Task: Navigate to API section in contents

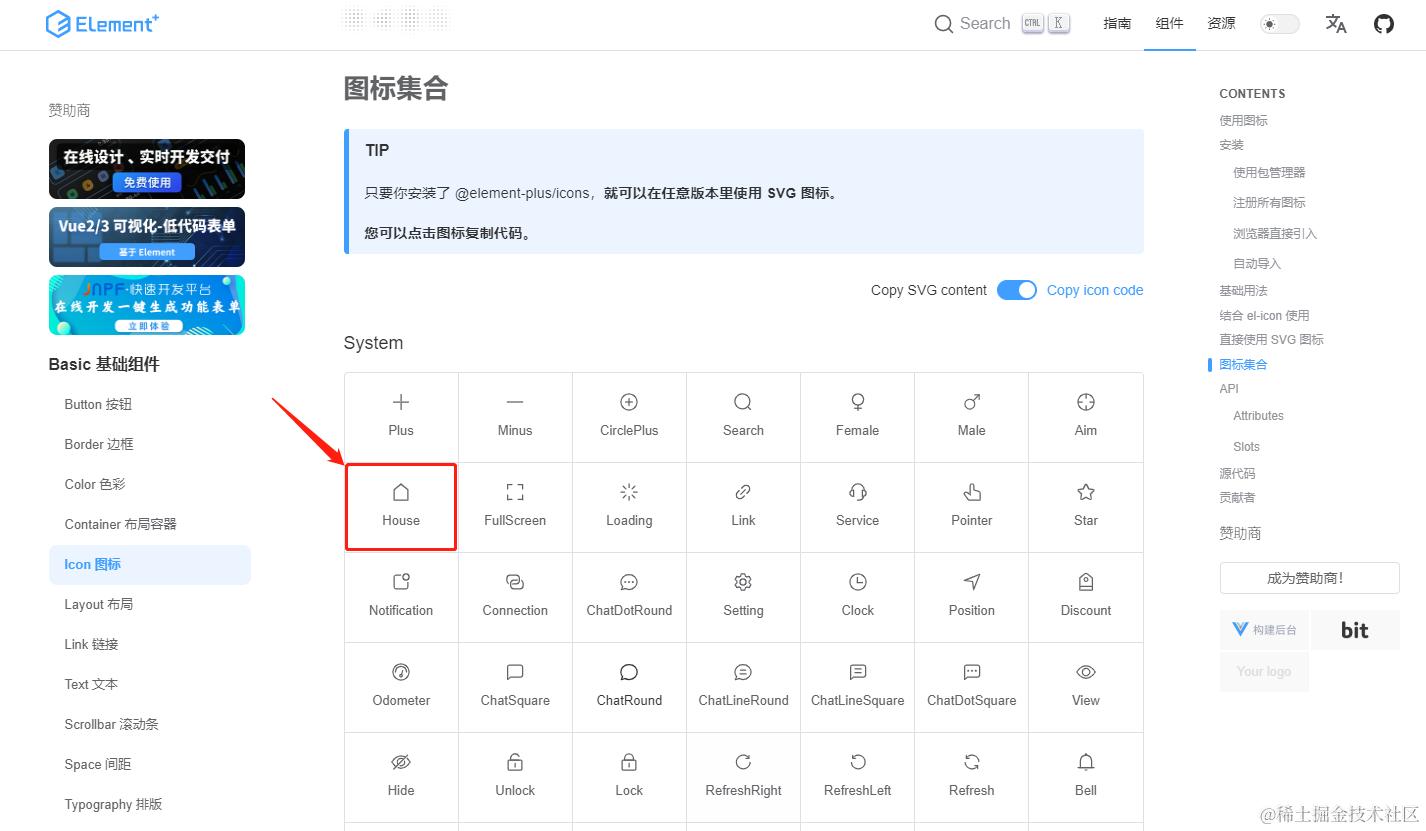Action: click(1229, 389)
